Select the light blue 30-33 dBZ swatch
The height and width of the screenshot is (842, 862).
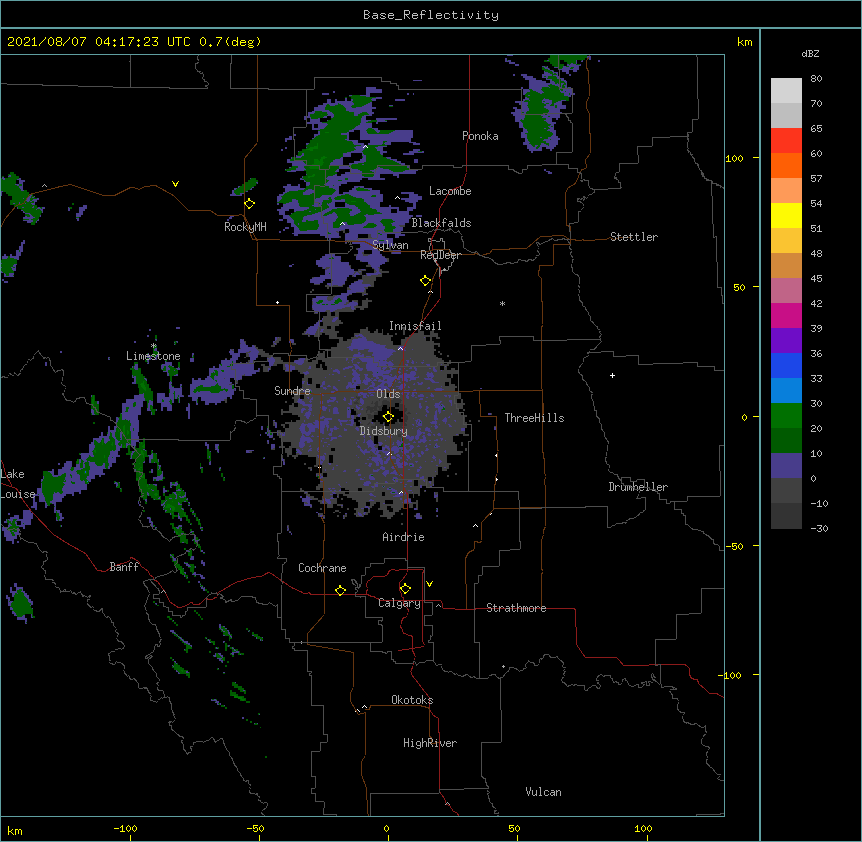[786, 391]
